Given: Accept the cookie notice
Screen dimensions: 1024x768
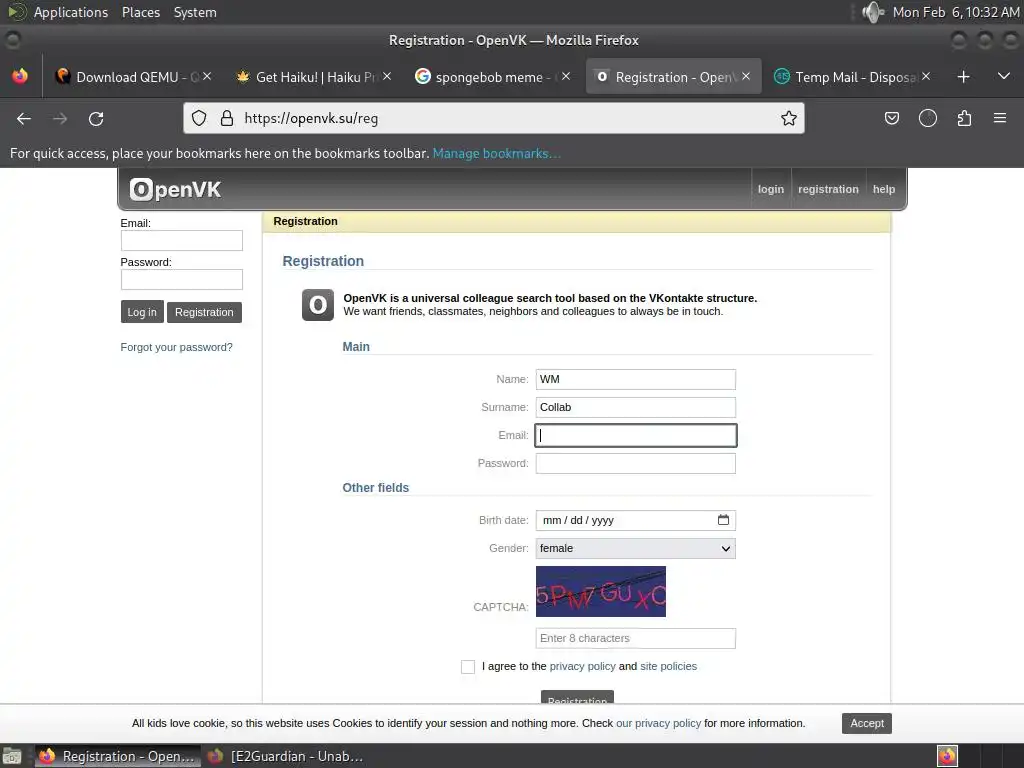Looking at the screenshot, I should tap(867, 724).
